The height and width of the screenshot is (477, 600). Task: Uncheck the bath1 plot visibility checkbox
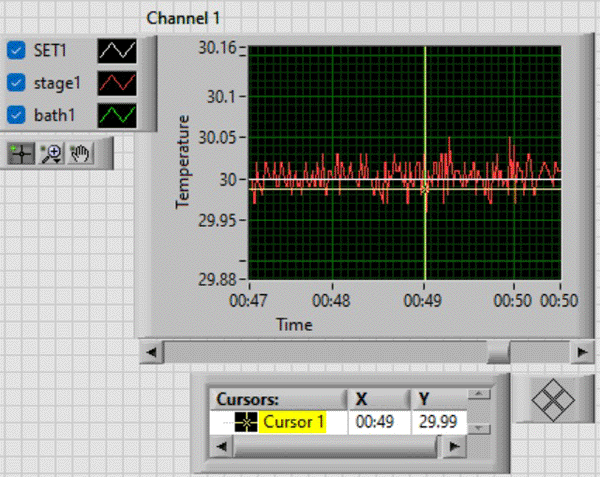[16, 115]
